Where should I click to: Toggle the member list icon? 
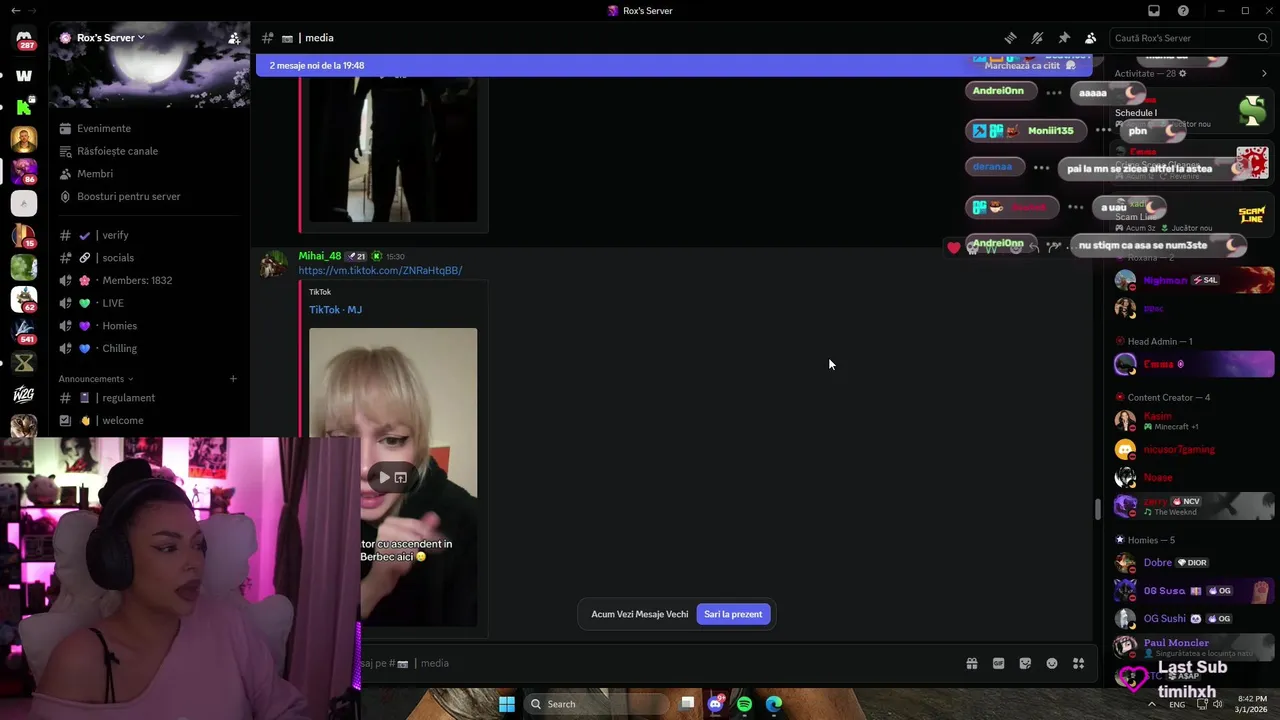[x=1090, y=38]
